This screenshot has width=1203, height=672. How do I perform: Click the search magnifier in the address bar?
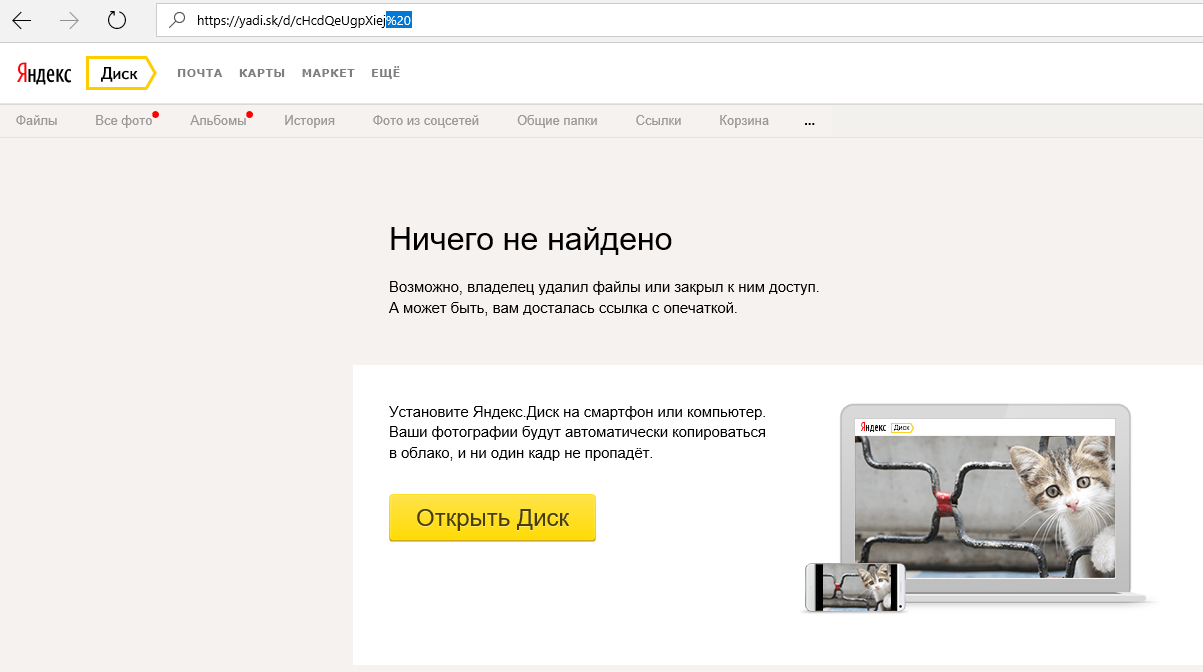pyautogui.click(x=178, y=19)
